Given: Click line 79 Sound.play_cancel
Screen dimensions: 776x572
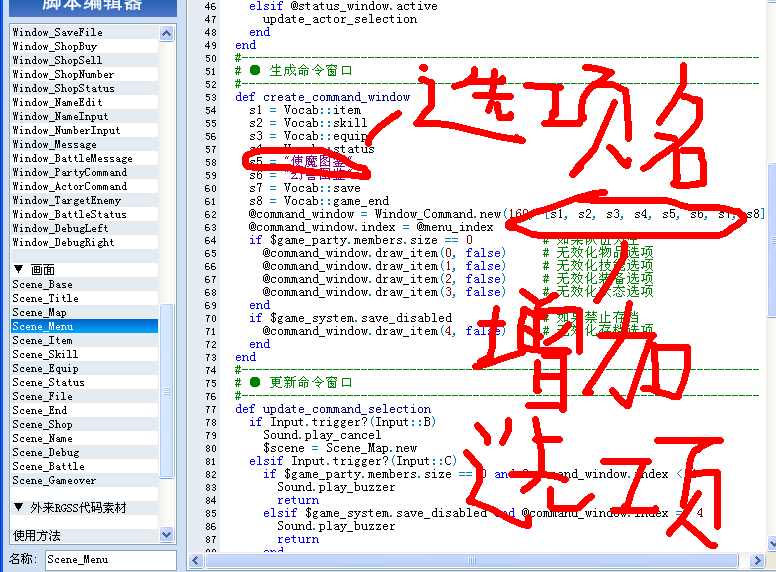Looking at the screenshot, I should [x=322, y=435].
